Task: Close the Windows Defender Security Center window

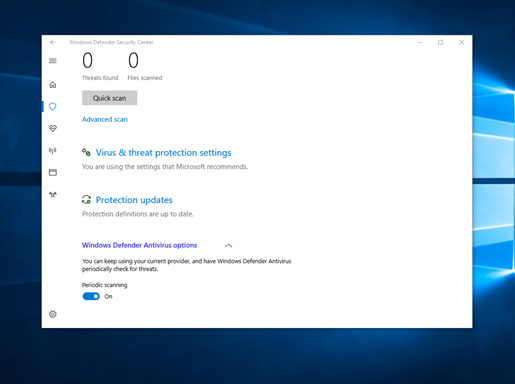Action: click(x=462, y=42)
